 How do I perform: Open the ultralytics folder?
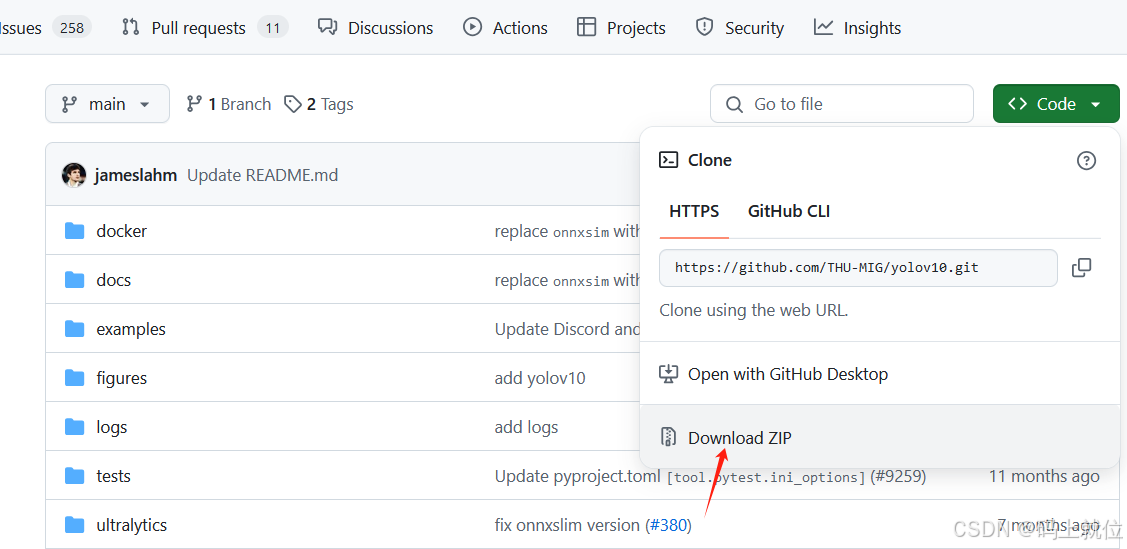coord(132,525)
